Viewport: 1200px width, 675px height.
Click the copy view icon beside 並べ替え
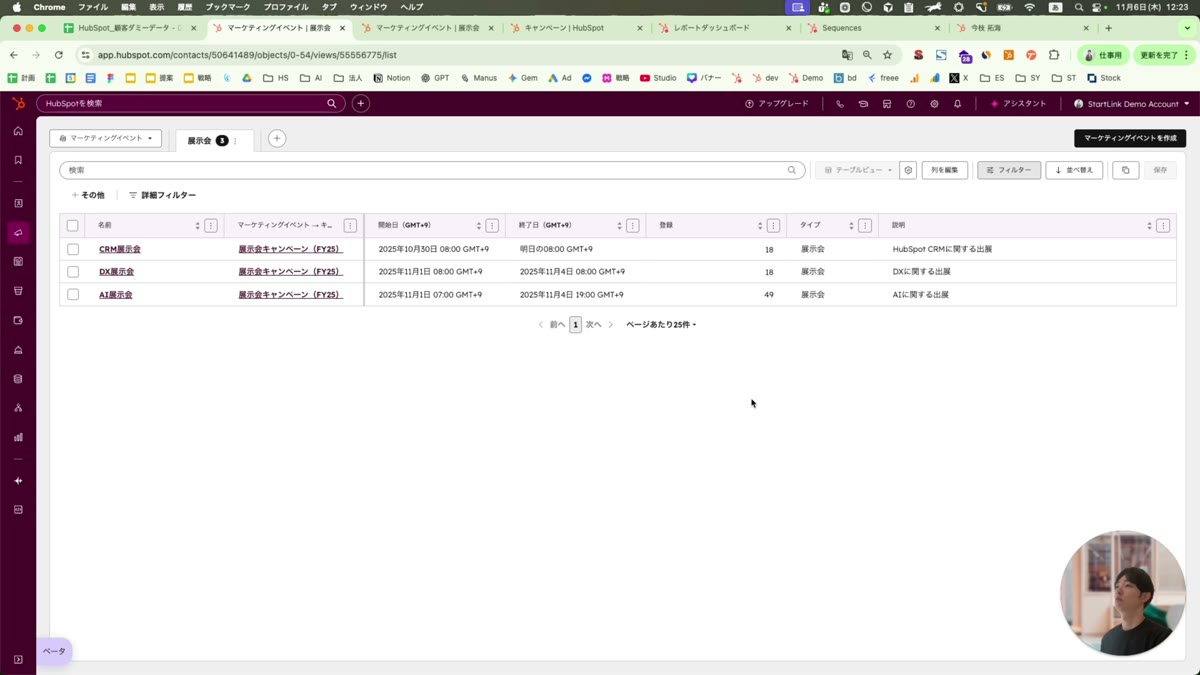pos(1125,170)
